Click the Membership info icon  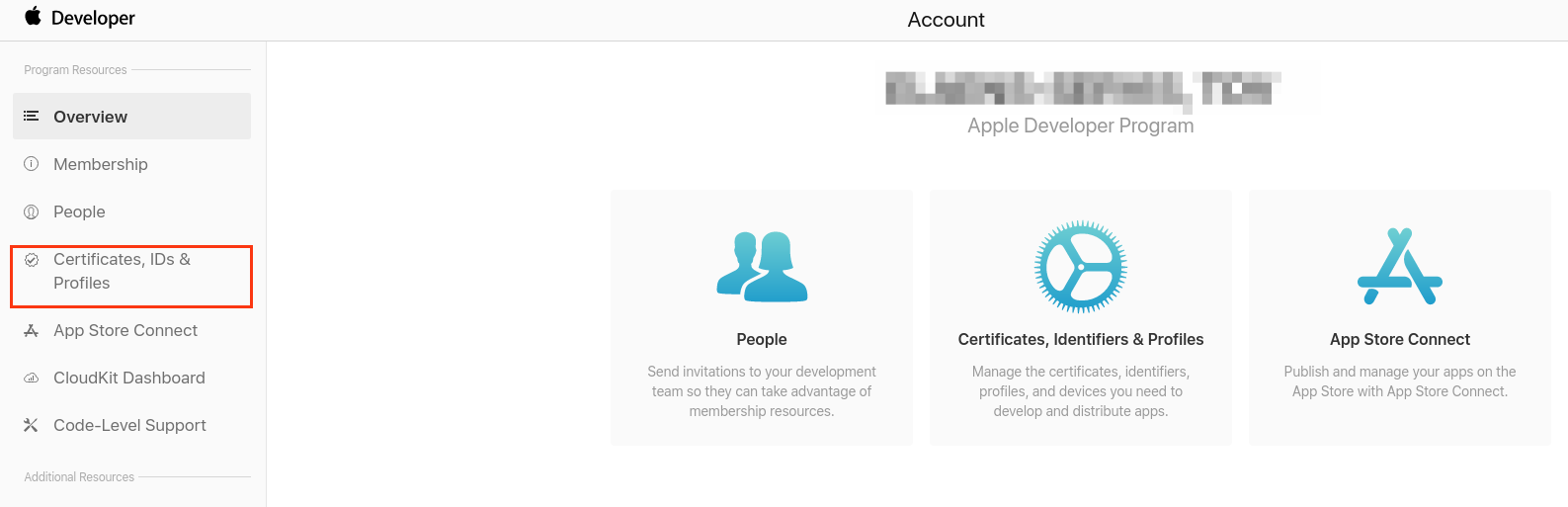pos(32,164)
